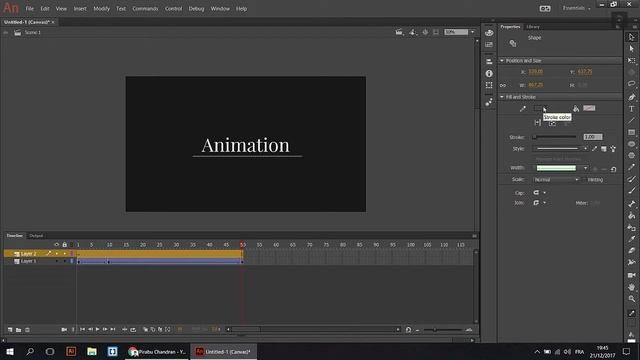Pick the Pen tool
This screenshot has height=360, width=640.
[x=631, y=97]
